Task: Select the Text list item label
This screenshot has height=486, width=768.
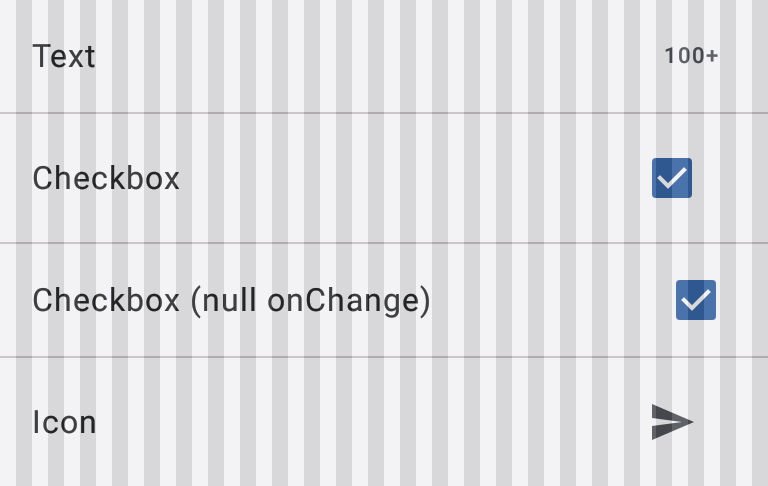Action: 64,56
